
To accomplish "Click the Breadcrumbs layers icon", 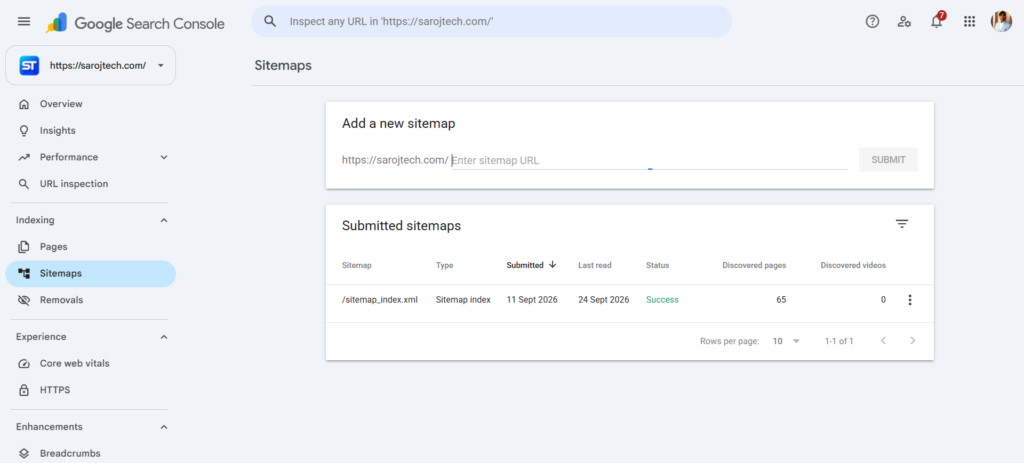I will [x=24, y=453].
